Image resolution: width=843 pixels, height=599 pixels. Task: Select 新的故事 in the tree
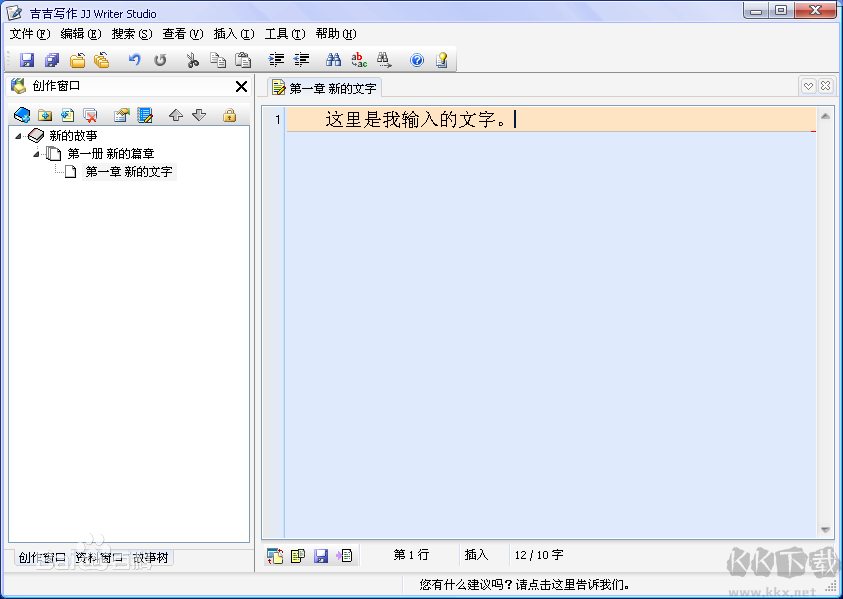tap(73, 136)
